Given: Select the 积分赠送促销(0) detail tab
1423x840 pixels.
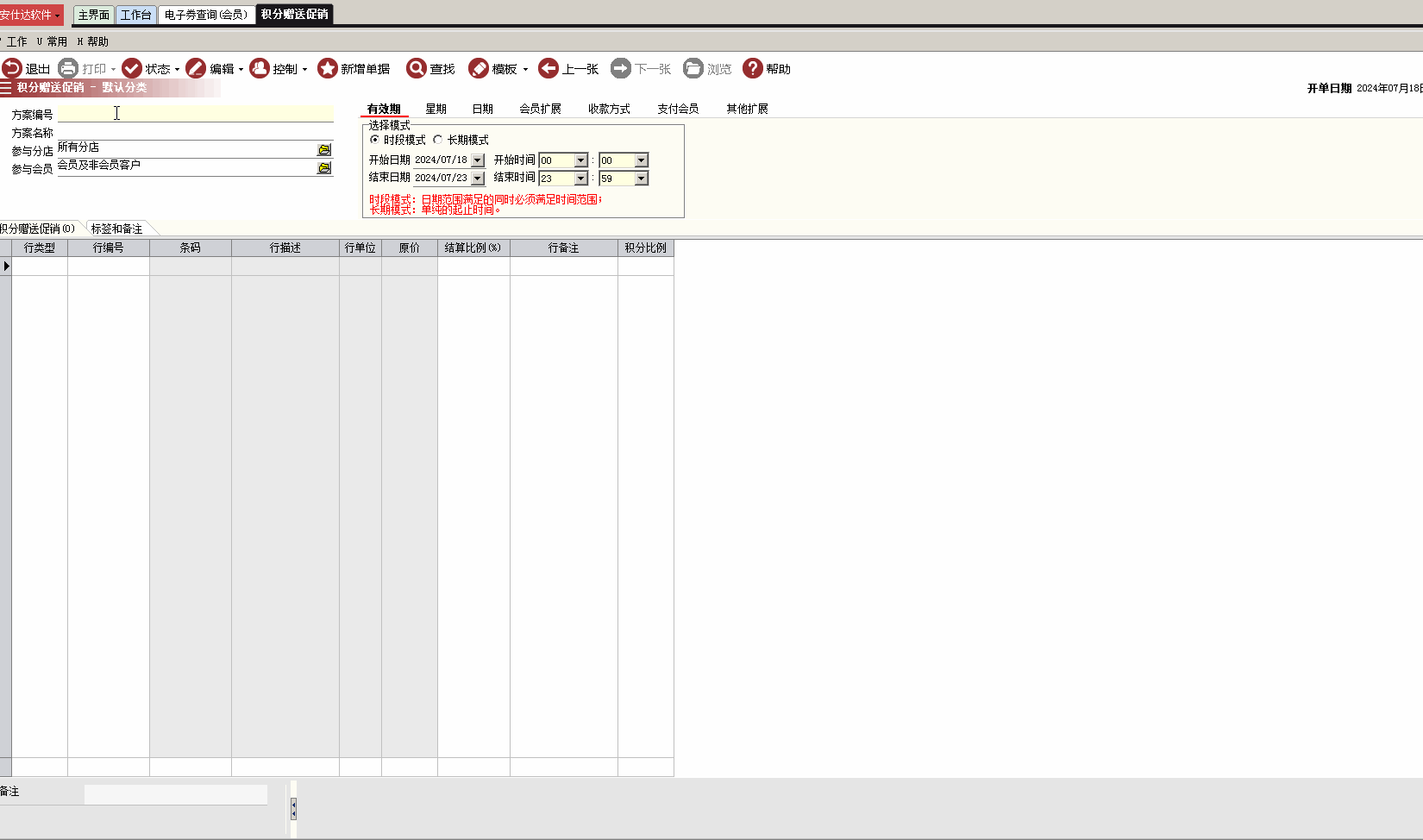Looking at the screenshot, I should [38, 229].
